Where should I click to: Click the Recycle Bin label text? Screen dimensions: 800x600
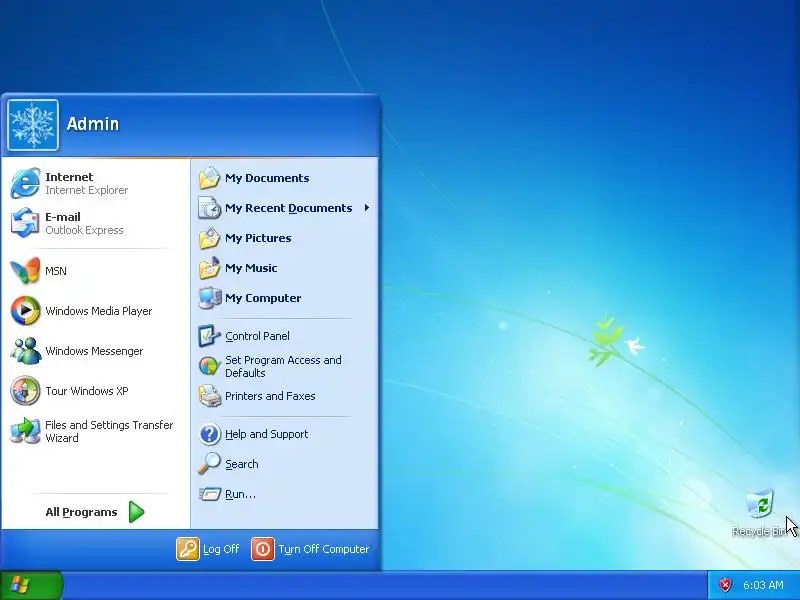click(760, 532)
